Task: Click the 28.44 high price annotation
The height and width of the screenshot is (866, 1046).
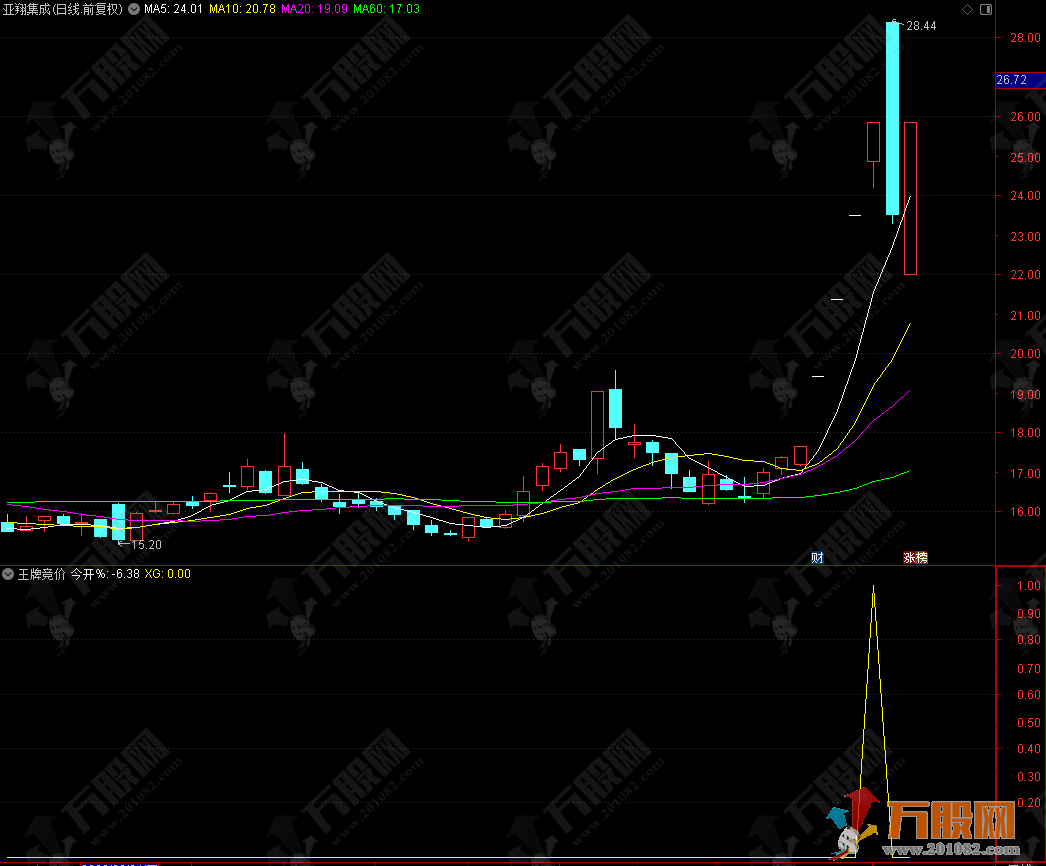Action: (921, 26)
